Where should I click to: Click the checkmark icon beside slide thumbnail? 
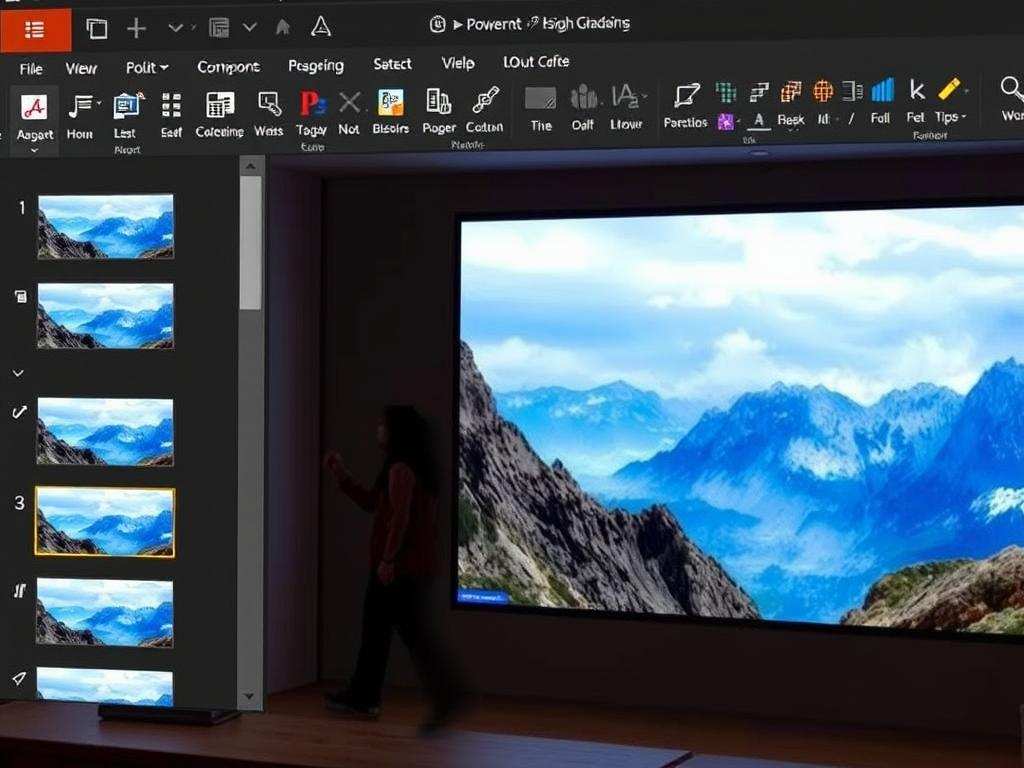(20, 412)
